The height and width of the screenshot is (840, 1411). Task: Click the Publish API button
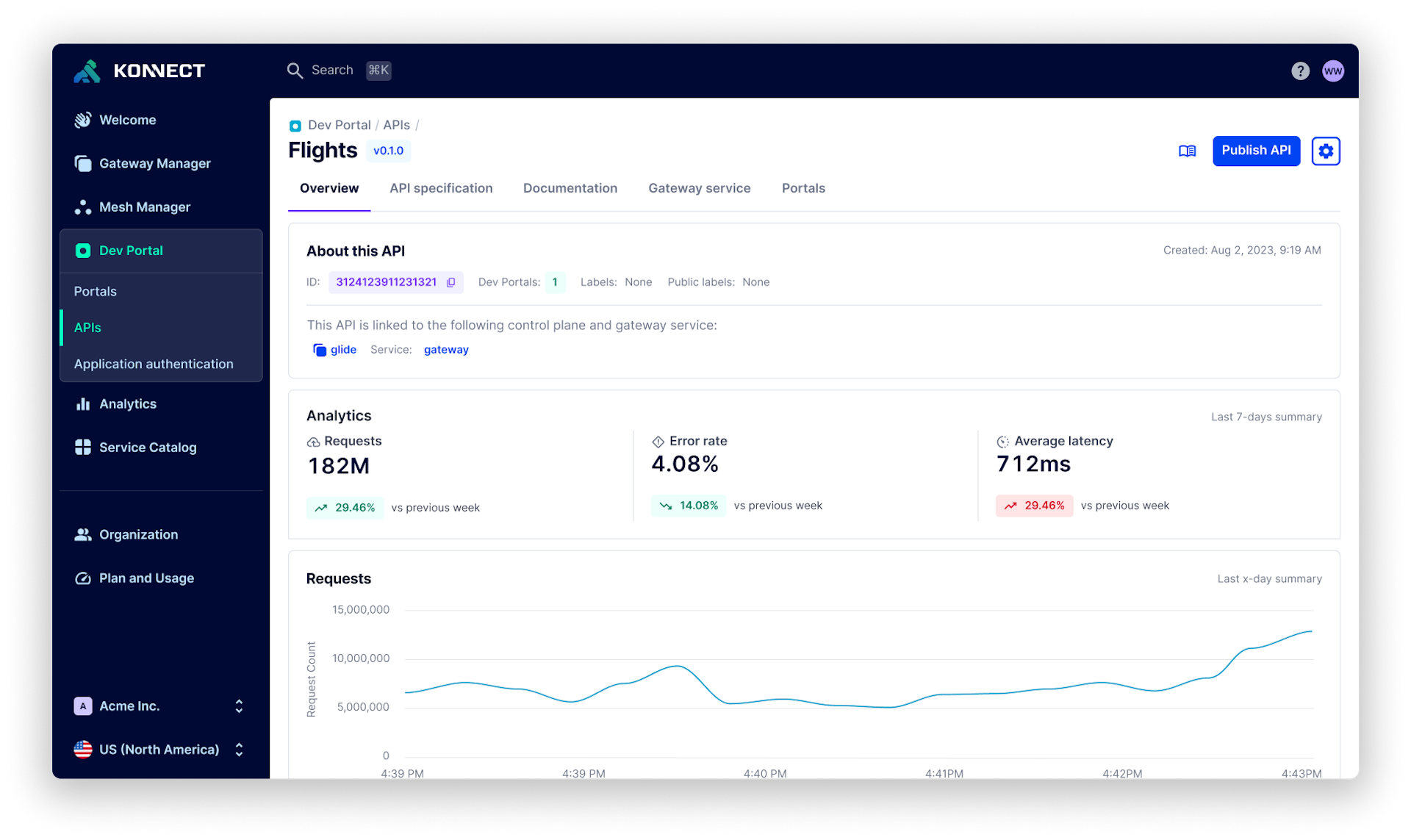click(x=1256, y=151)
